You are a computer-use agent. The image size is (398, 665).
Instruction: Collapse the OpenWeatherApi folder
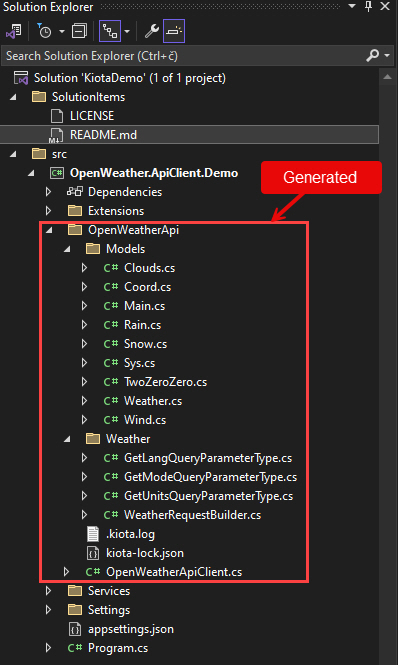pyautogui.click(x=49, y=230)
